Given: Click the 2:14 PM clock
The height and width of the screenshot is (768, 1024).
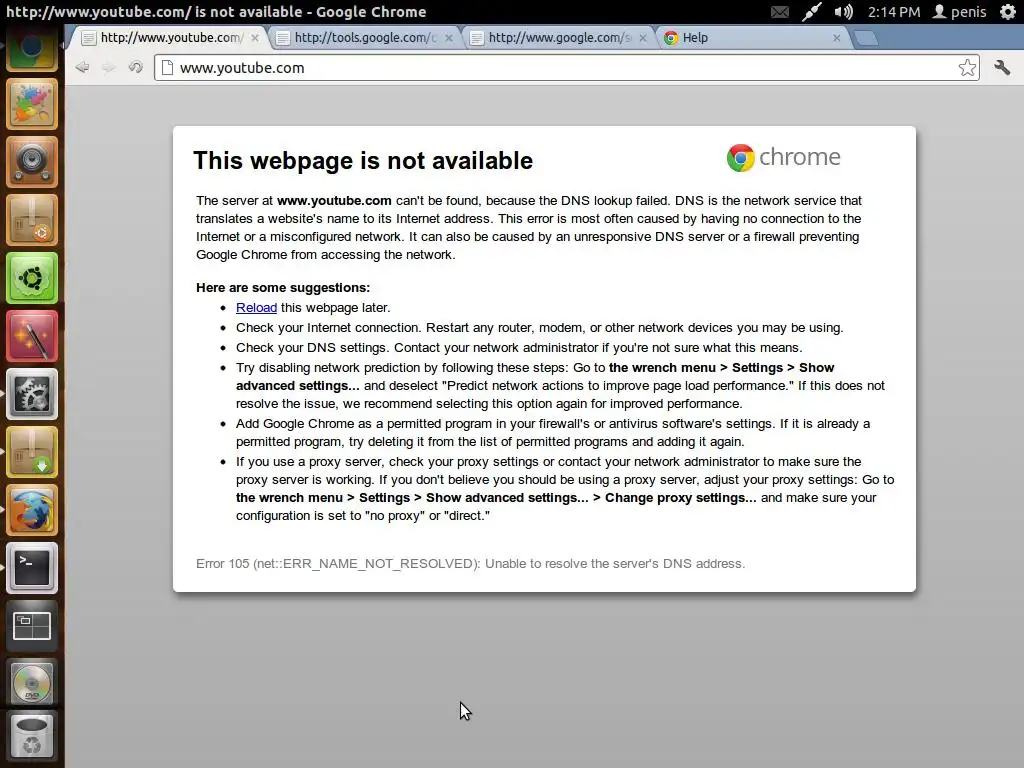Looking at the screenshot, I should [x=893, y=12].
